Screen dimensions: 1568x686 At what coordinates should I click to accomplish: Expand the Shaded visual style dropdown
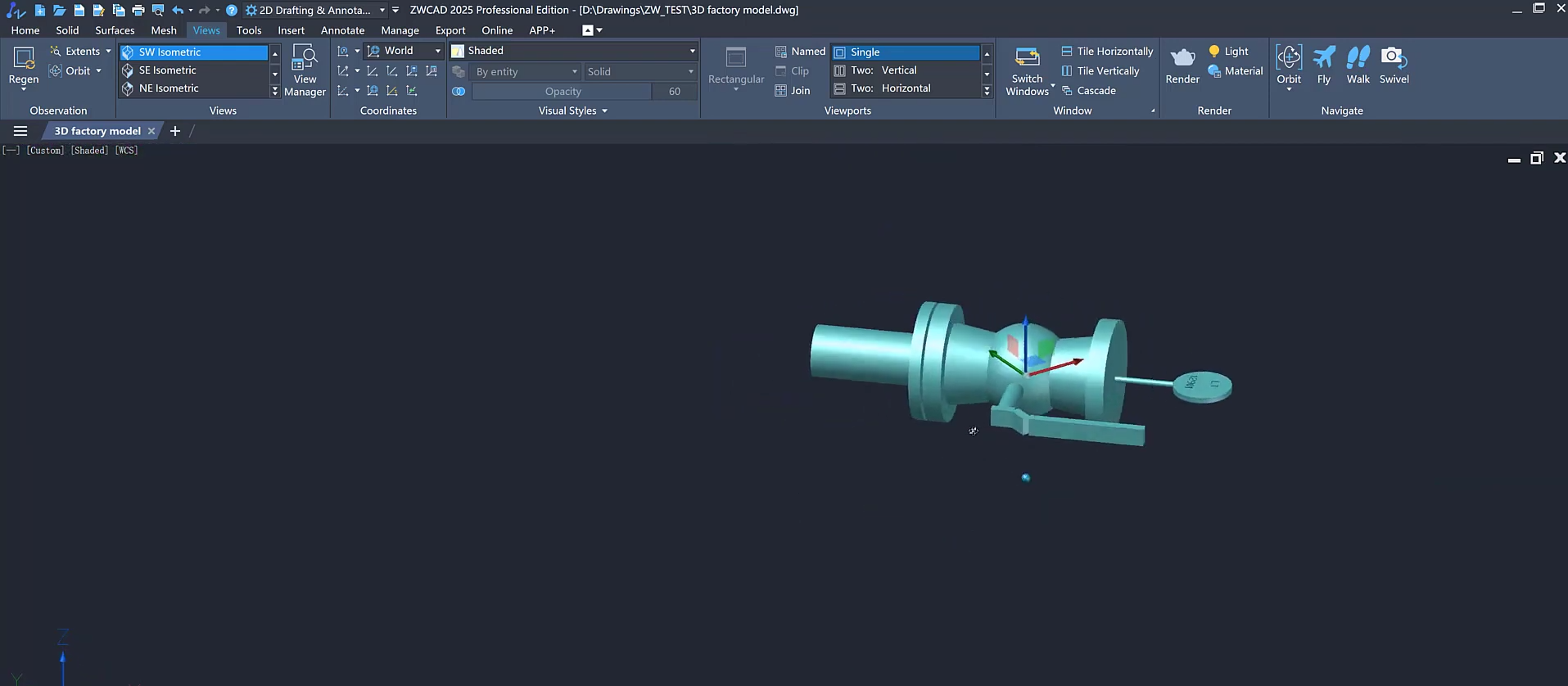tap(692, 51)
